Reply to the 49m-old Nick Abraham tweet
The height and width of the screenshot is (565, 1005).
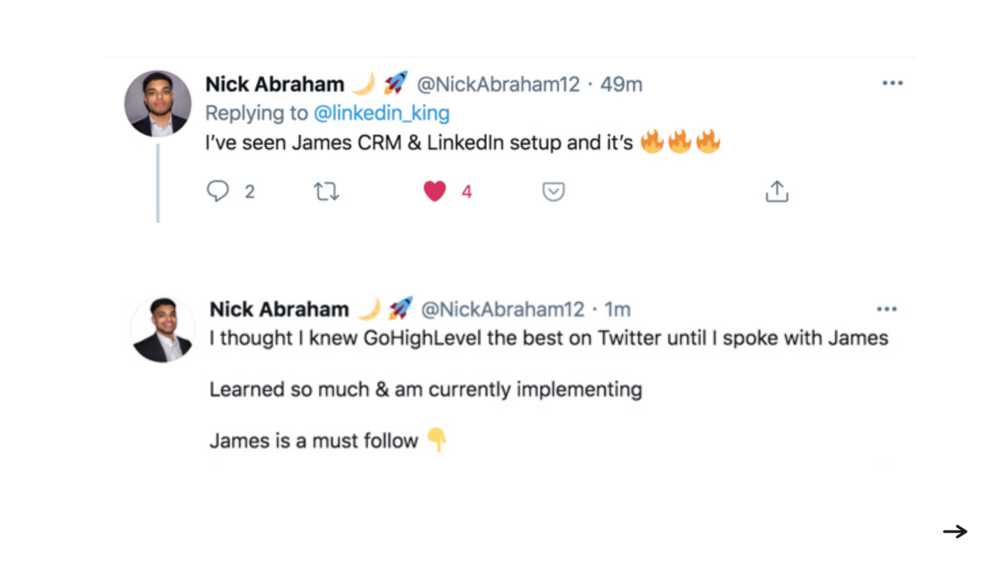click(x=218, y=191)
